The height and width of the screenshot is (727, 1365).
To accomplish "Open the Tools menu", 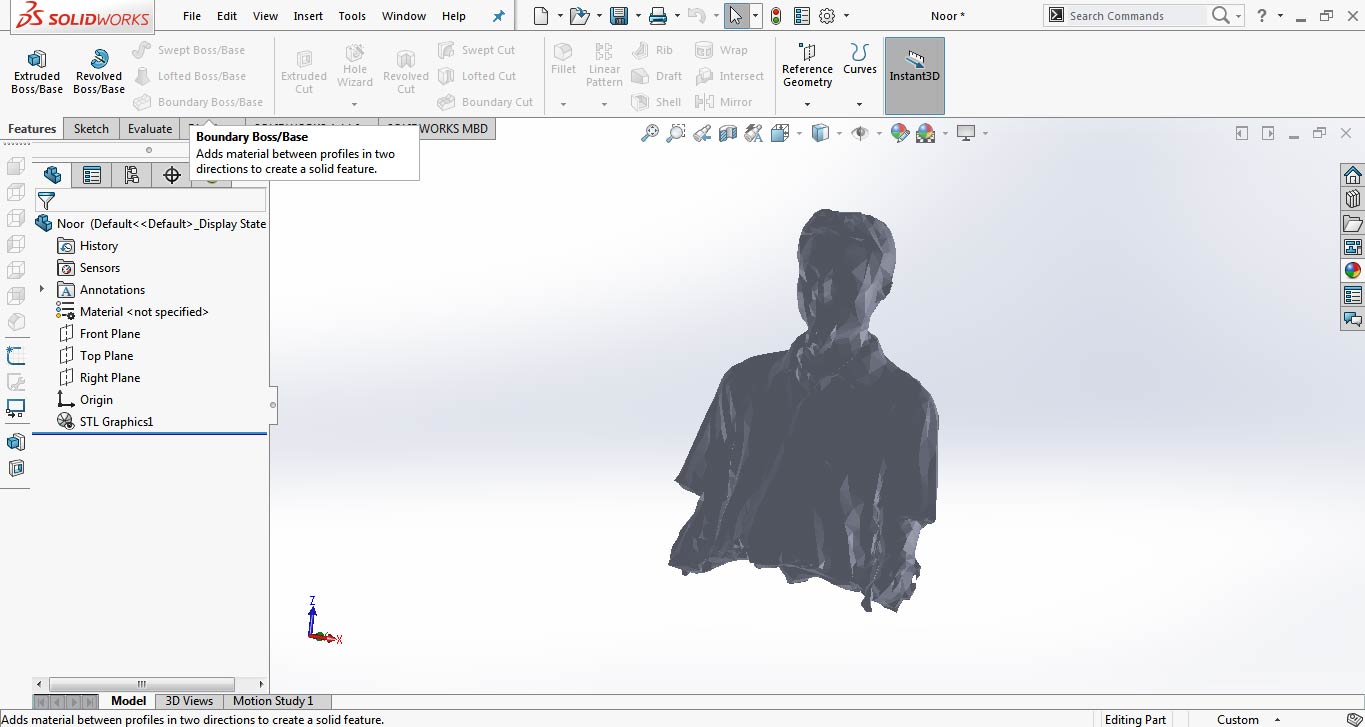I will (x=352, y=16).
